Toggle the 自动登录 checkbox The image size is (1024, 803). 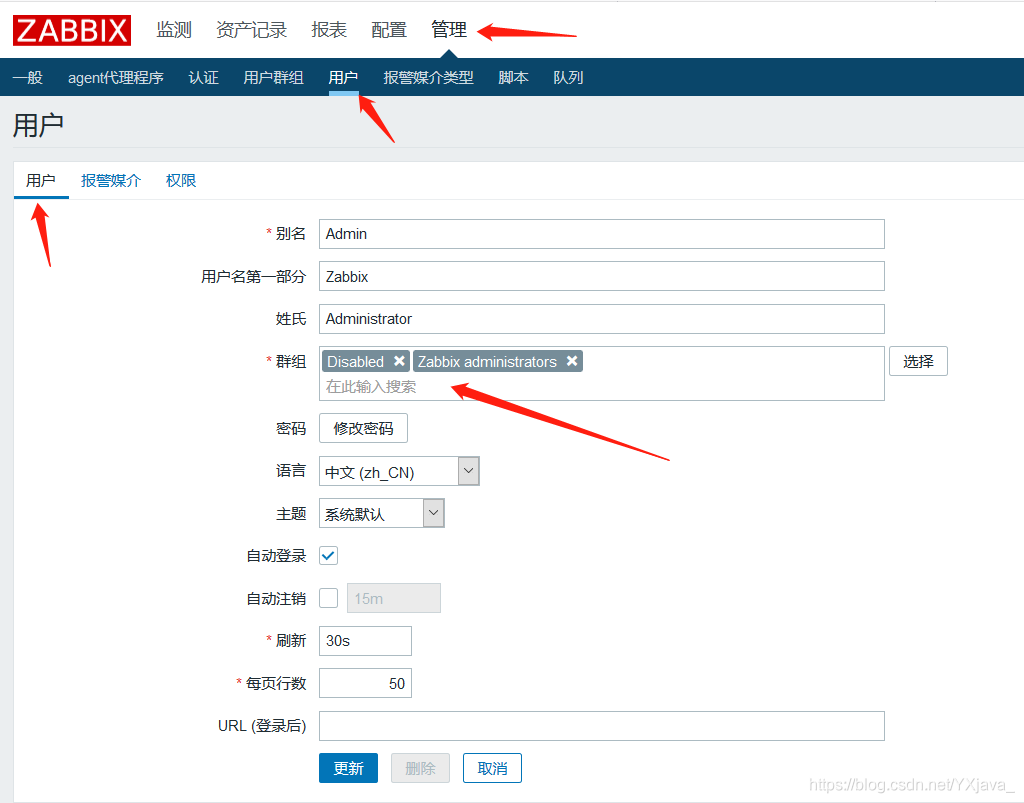pyautogui.click(x=328, y=556)
